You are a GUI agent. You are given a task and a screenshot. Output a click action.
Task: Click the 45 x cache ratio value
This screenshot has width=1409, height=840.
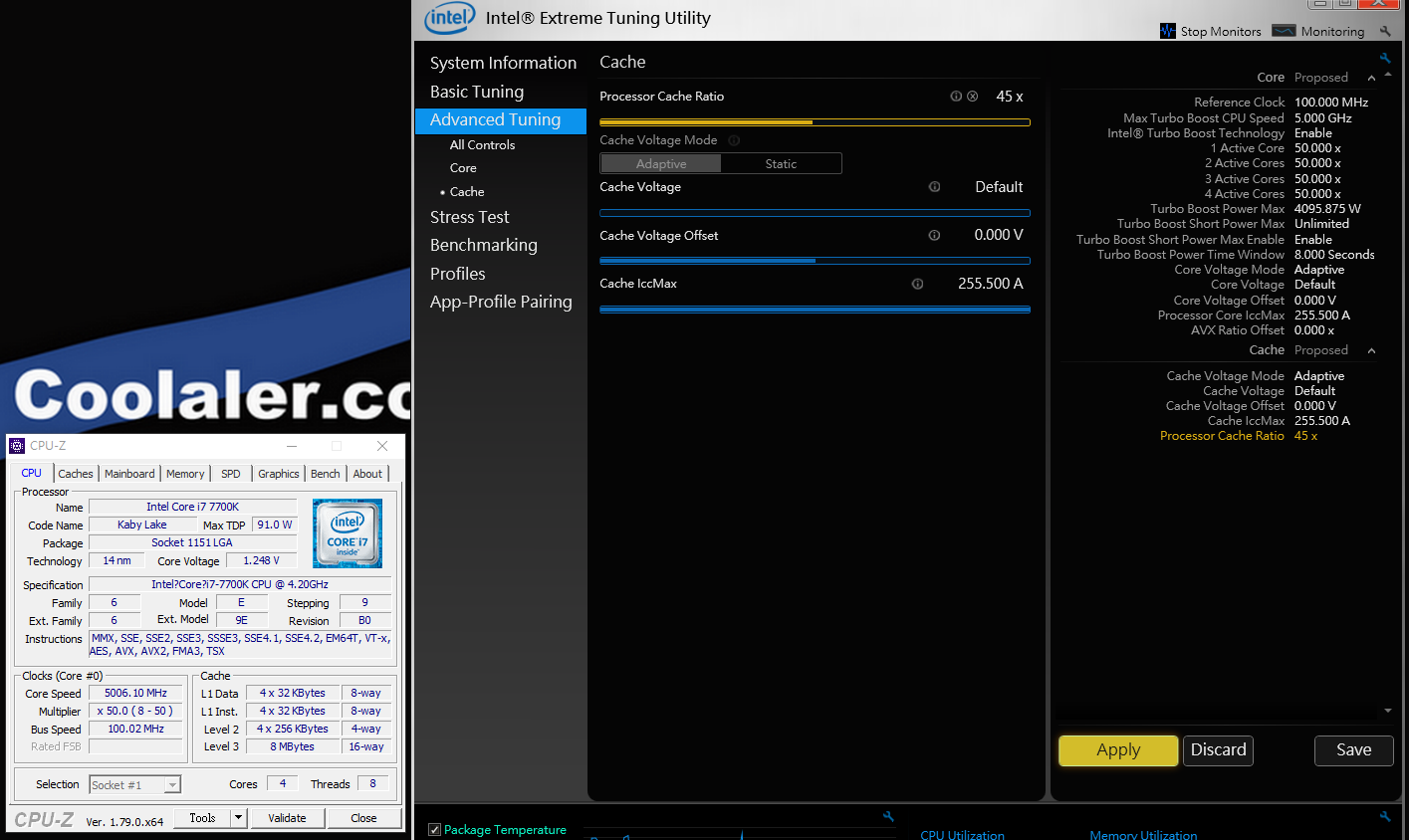tap(1009, 97)
